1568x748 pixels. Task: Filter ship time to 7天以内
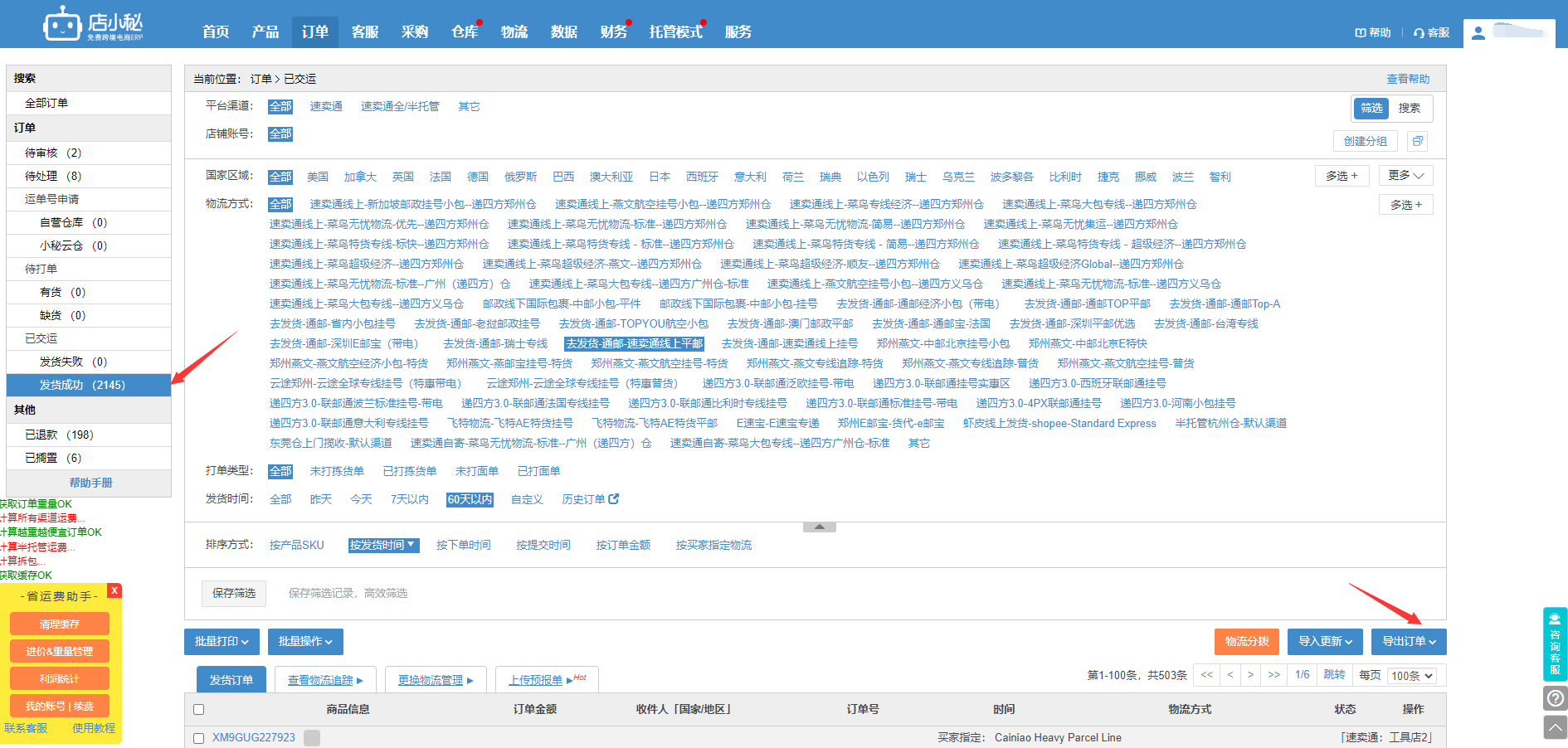[410, 499]
